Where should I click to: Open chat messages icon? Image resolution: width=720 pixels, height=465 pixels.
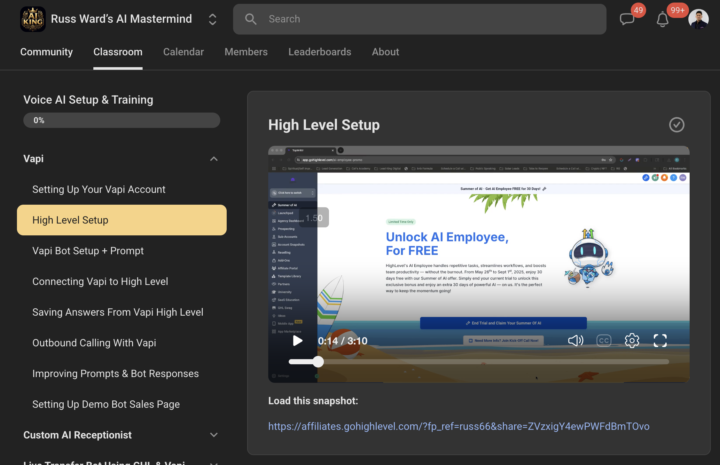(627, 19)
